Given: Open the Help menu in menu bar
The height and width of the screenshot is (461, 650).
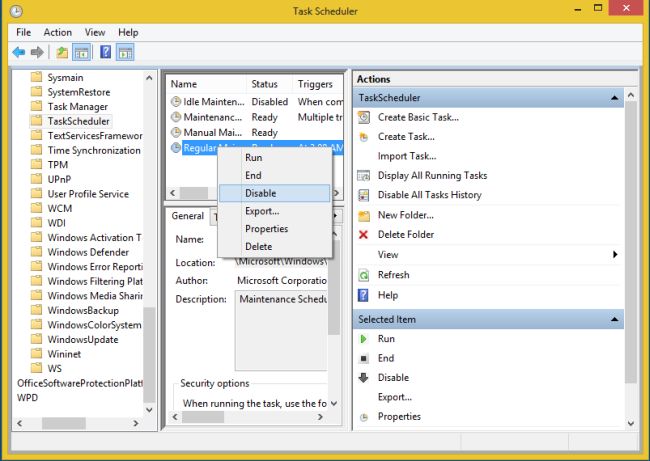Looking at the screenshot, I should (128, 32).
